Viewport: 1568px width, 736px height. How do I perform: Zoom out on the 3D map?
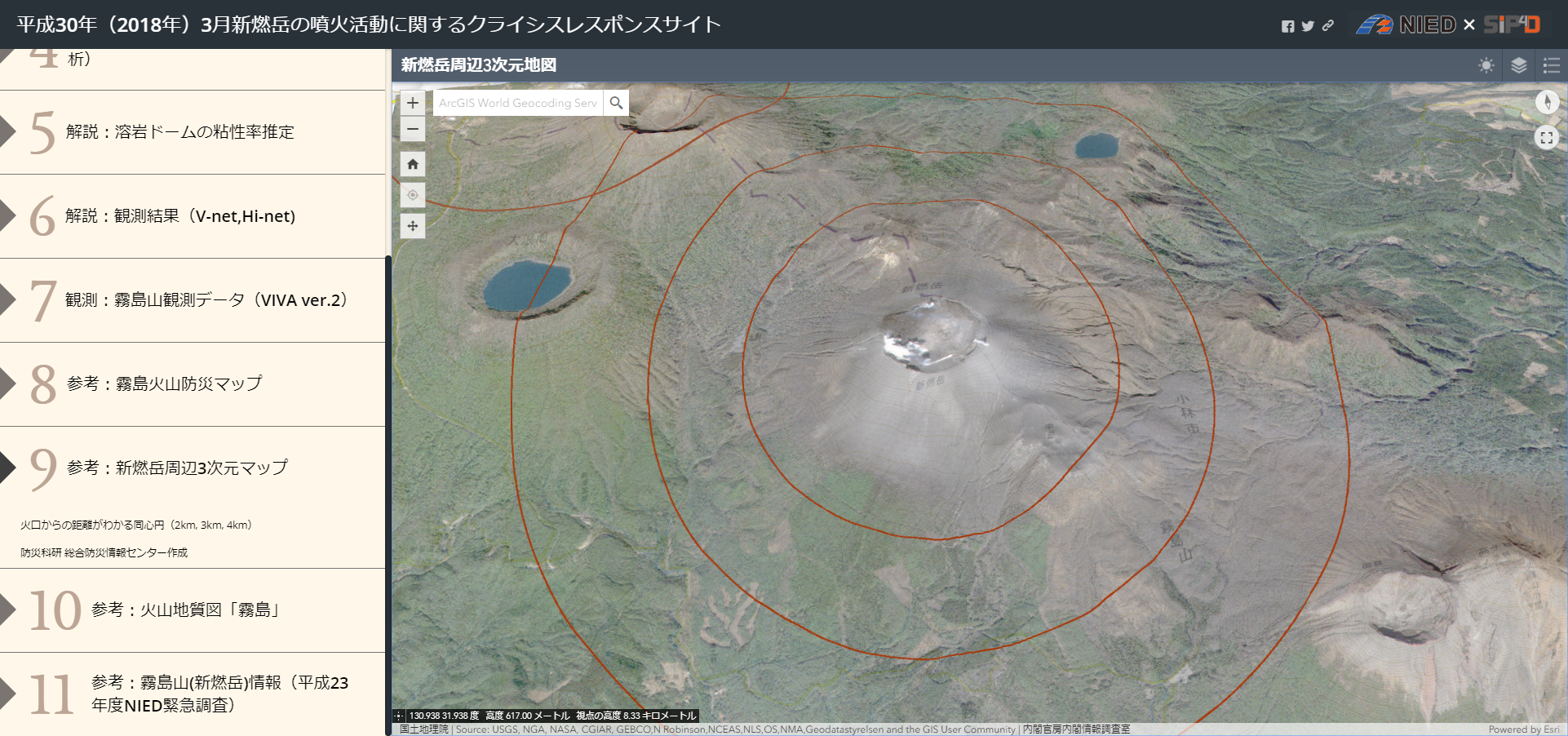(413, 129)
